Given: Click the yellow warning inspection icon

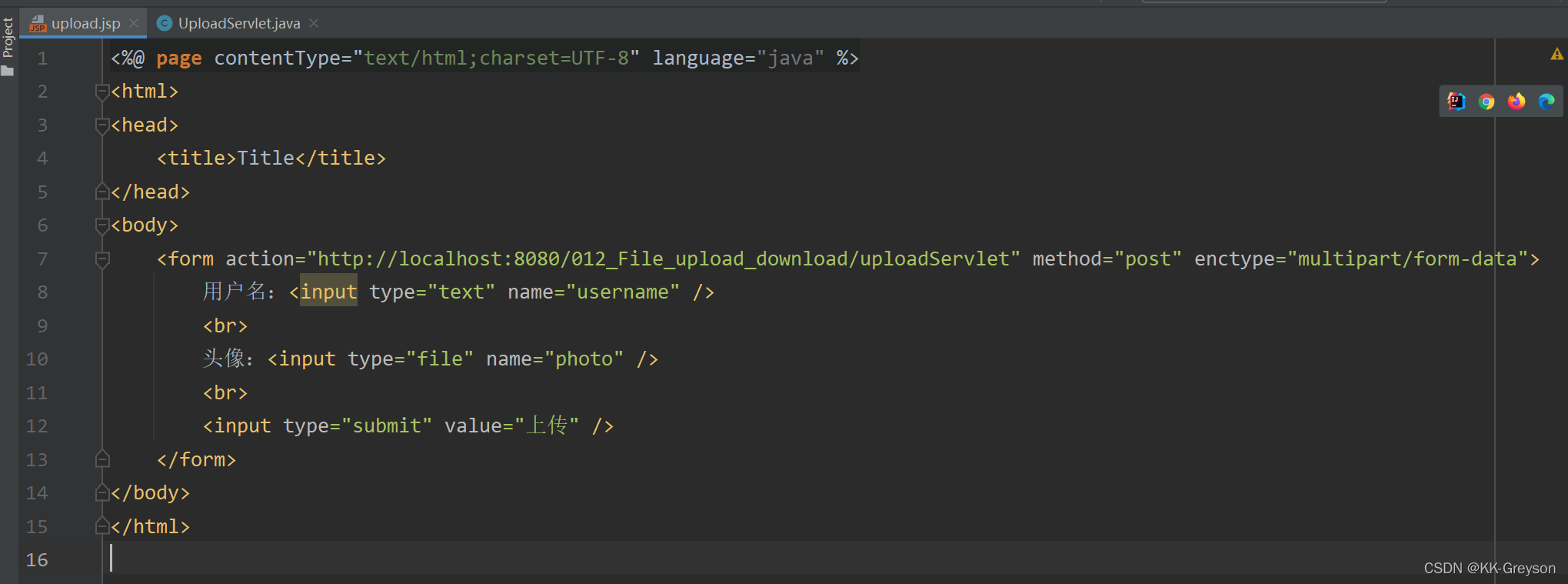Looking at the screenshot, I should pos(1556,54).
